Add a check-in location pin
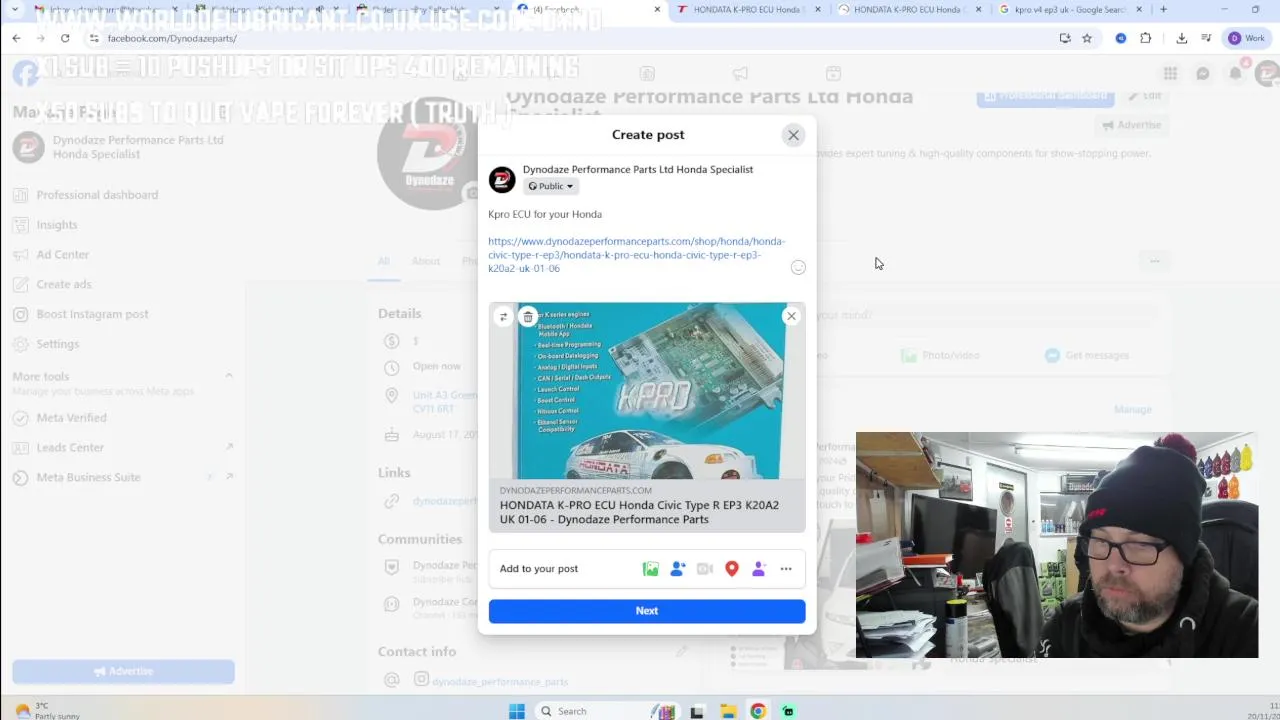Viewport: 1280px width, 720px height. pyautogui.click(x=732, y=569)
